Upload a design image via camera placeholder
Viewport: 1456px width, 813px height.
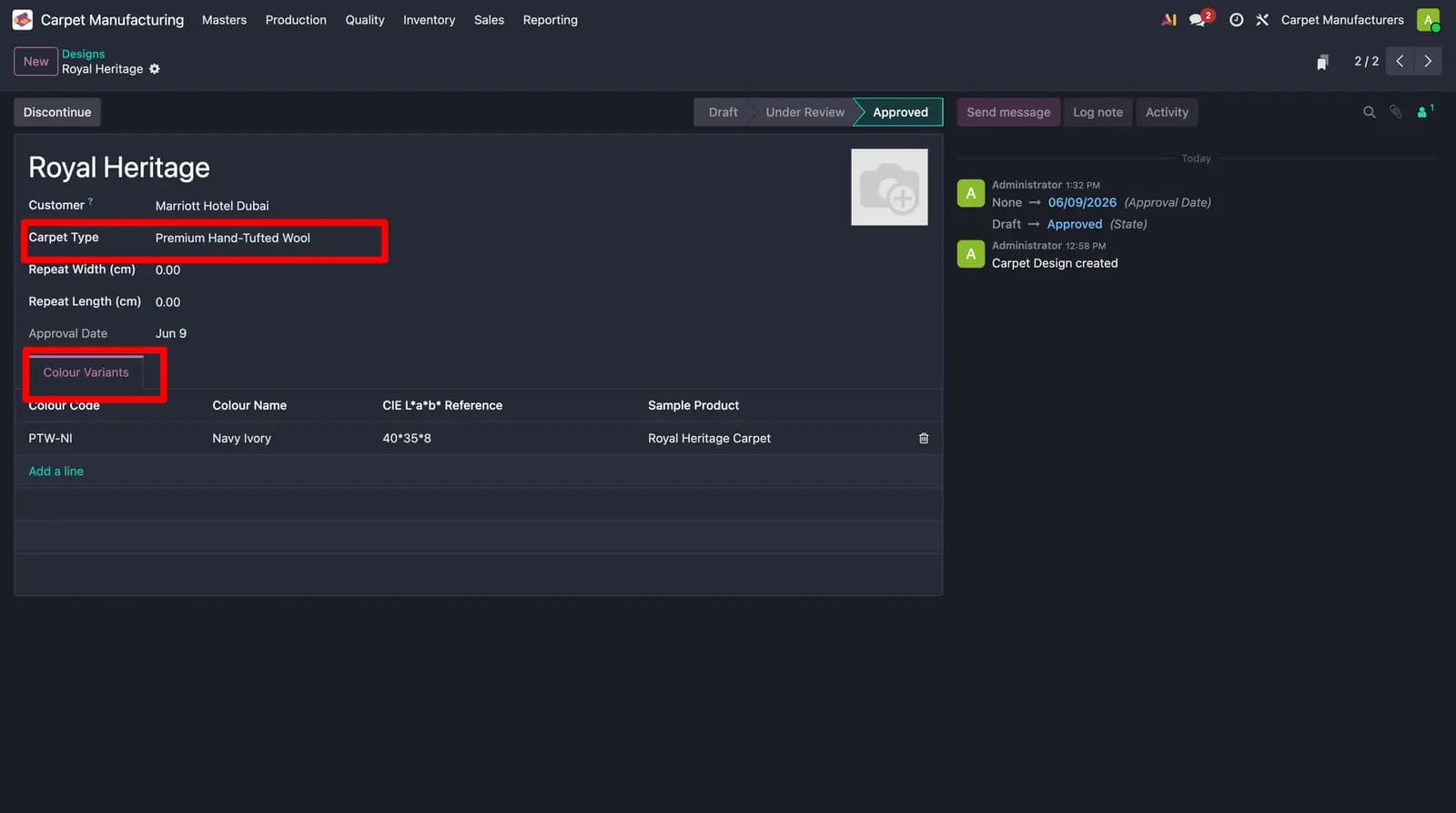point(889,187)
